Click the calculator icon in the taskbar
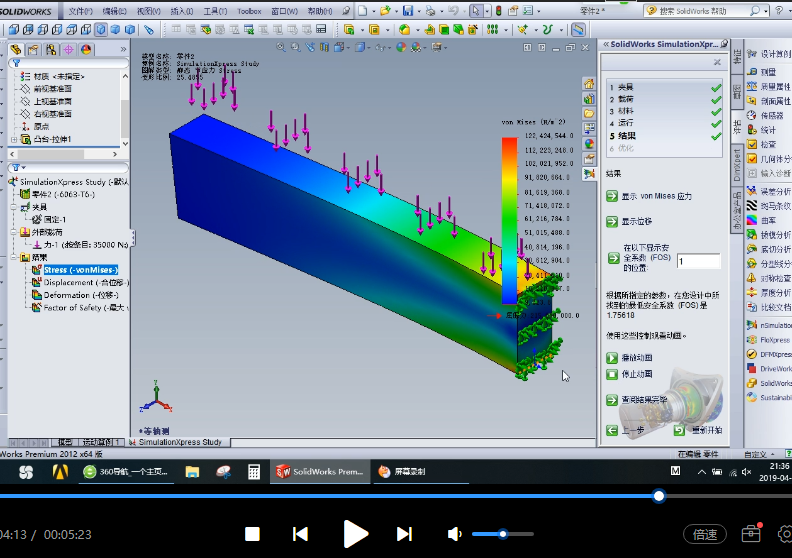The width and height of the screenshot is (792, 558). tap(254, 472)
